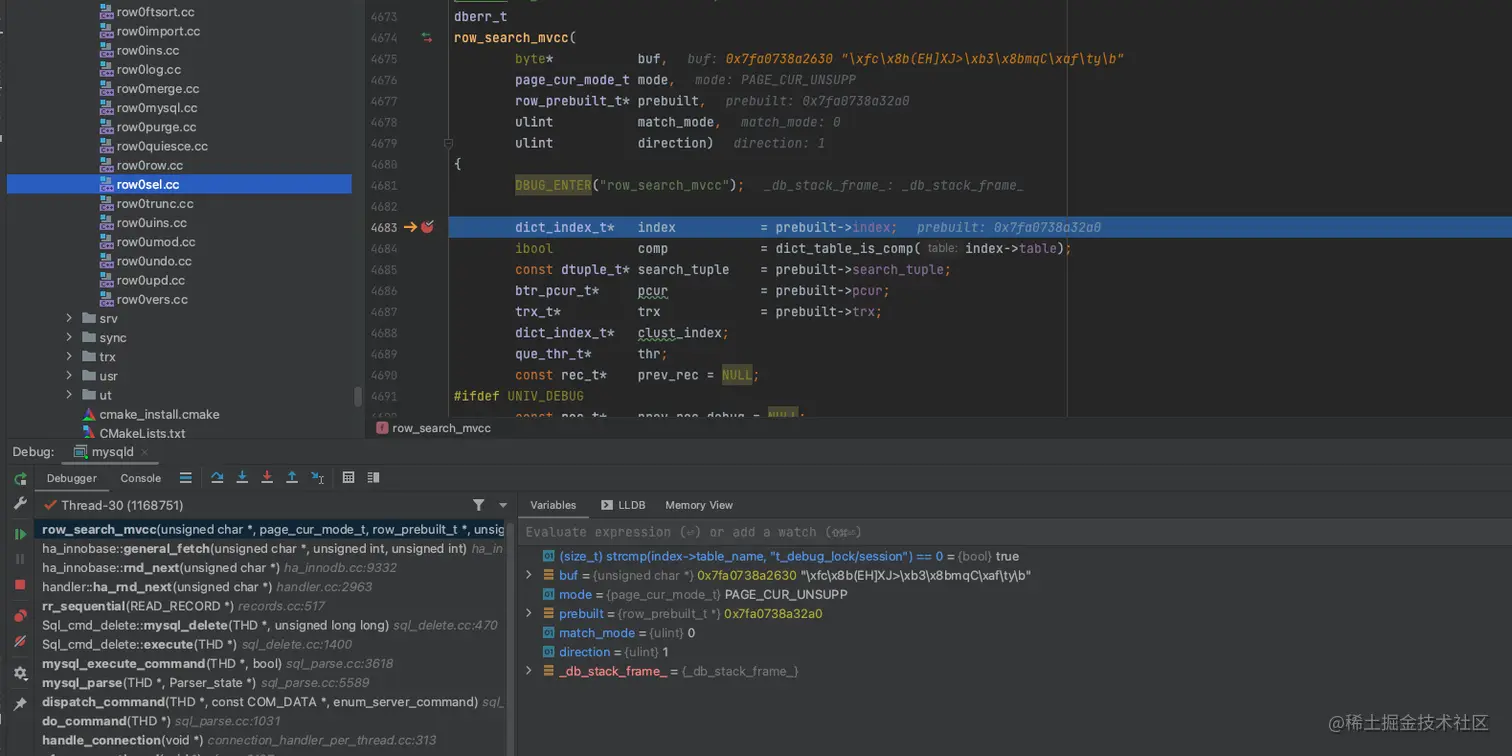Expand the usr folder
The width and height of the screenshot is (1512, 756).
coord(69,375)
